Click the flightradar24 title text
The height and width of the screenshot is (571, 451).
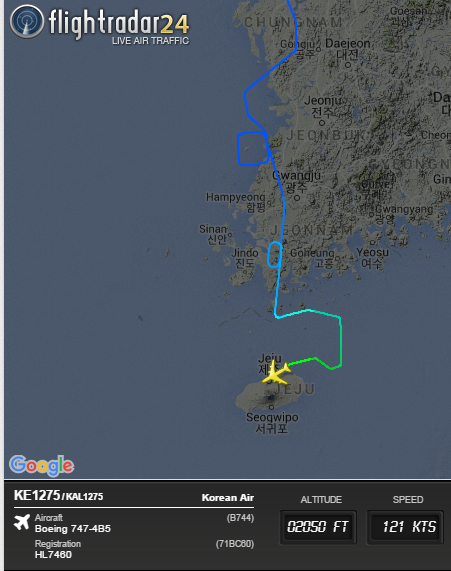tap(119, 23)
